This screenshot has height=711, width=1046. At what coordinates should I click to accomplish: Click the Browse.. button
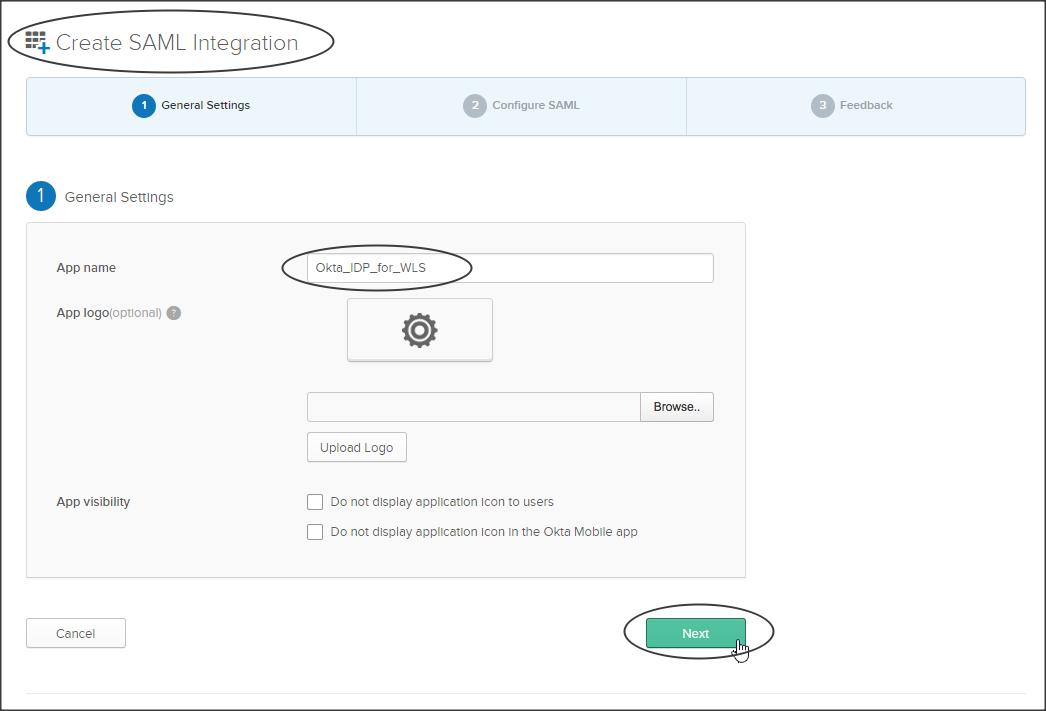pos(676,407)
